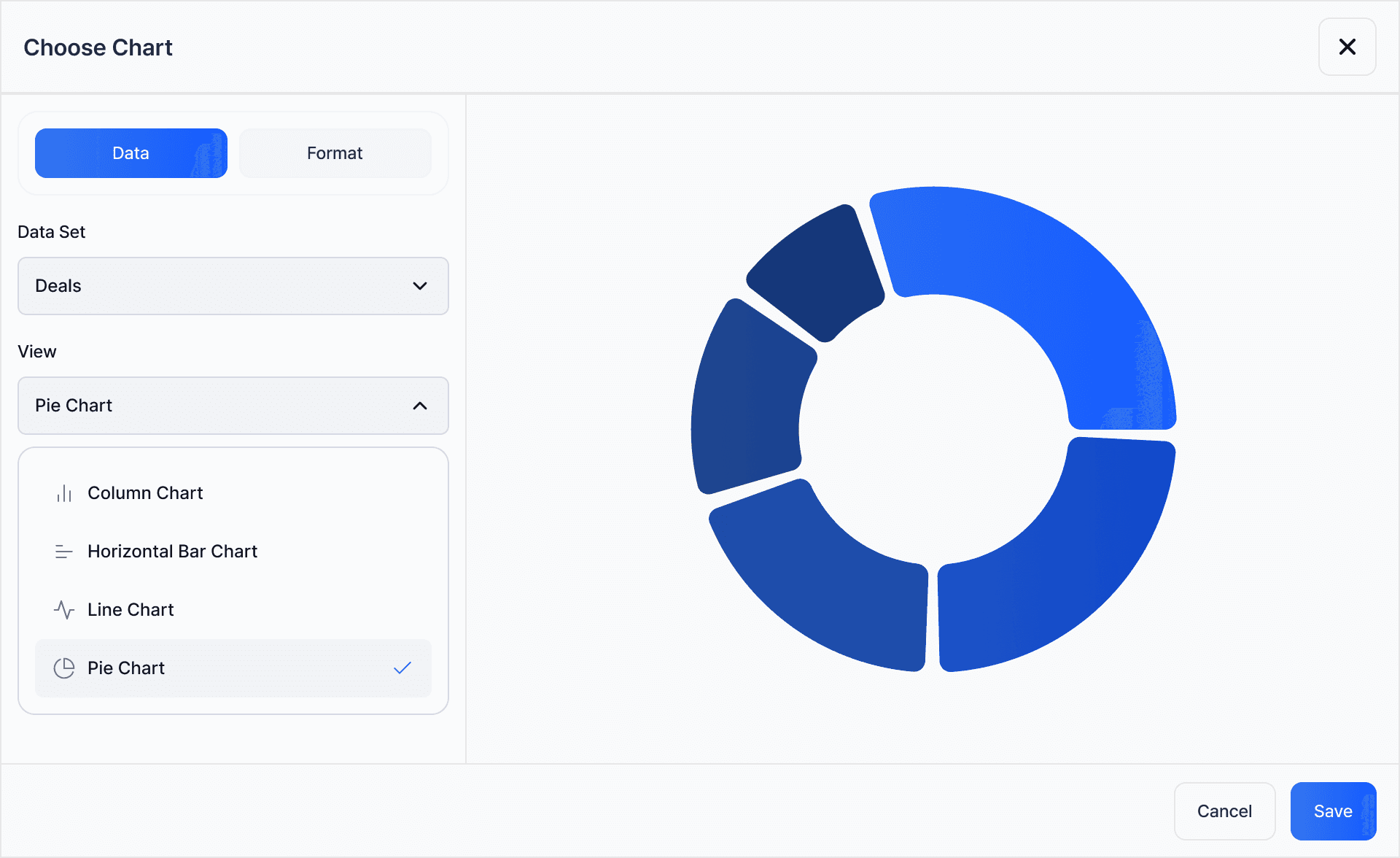Collapse the View dropdown chevron
This screenshot has height=858, width=1400.
point(420,406)
